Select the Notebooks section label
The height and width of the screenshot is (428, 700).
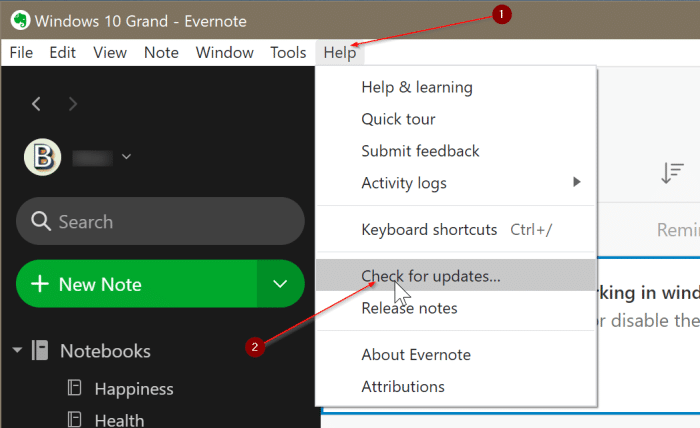(x=105, y=351)
